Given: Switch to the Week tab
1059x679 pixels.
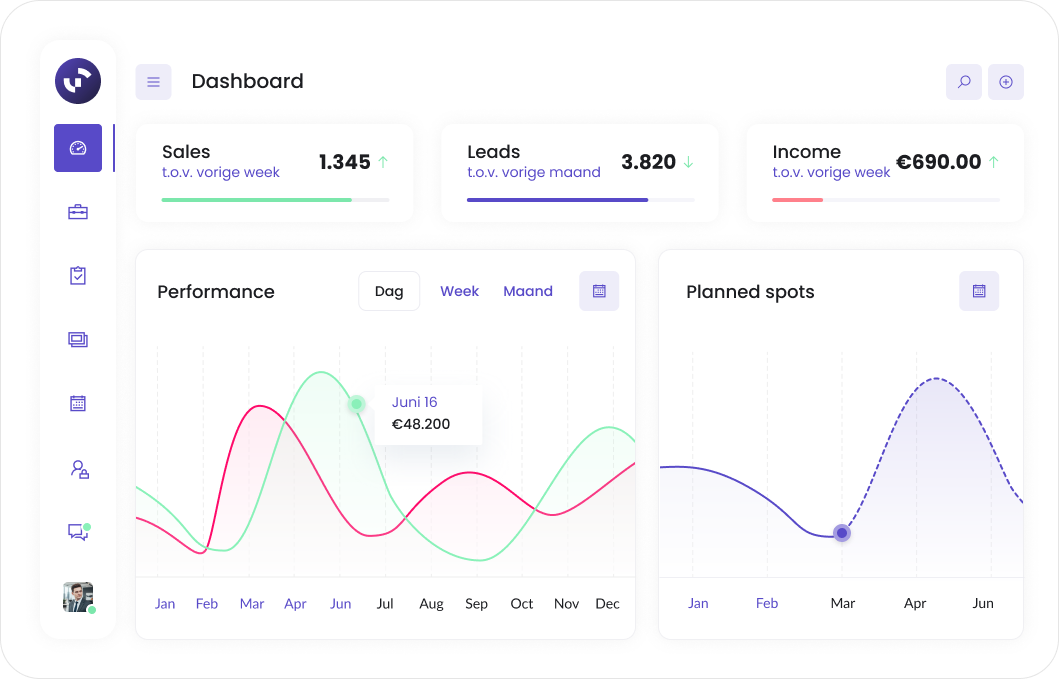Looking at the screenshot, I should 459,291.
